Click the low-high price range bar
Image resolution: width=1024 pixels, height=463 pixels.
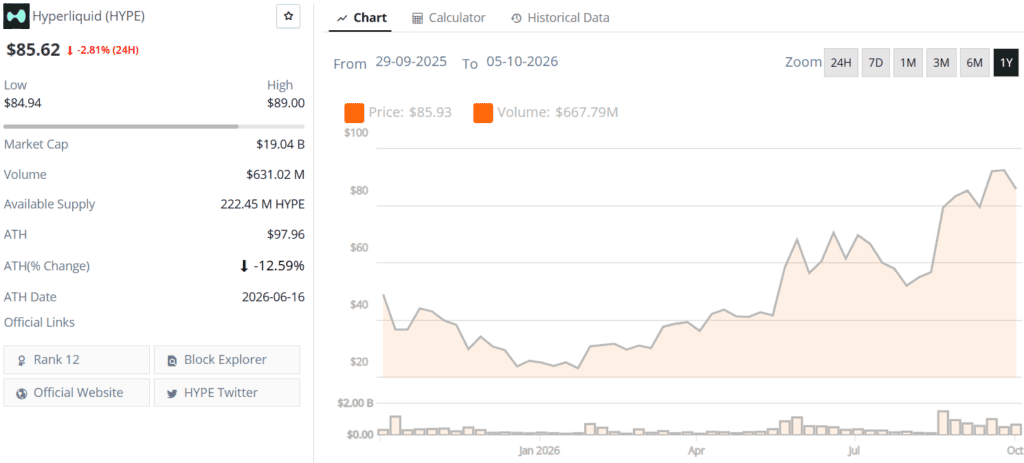(x=154, y=126)
